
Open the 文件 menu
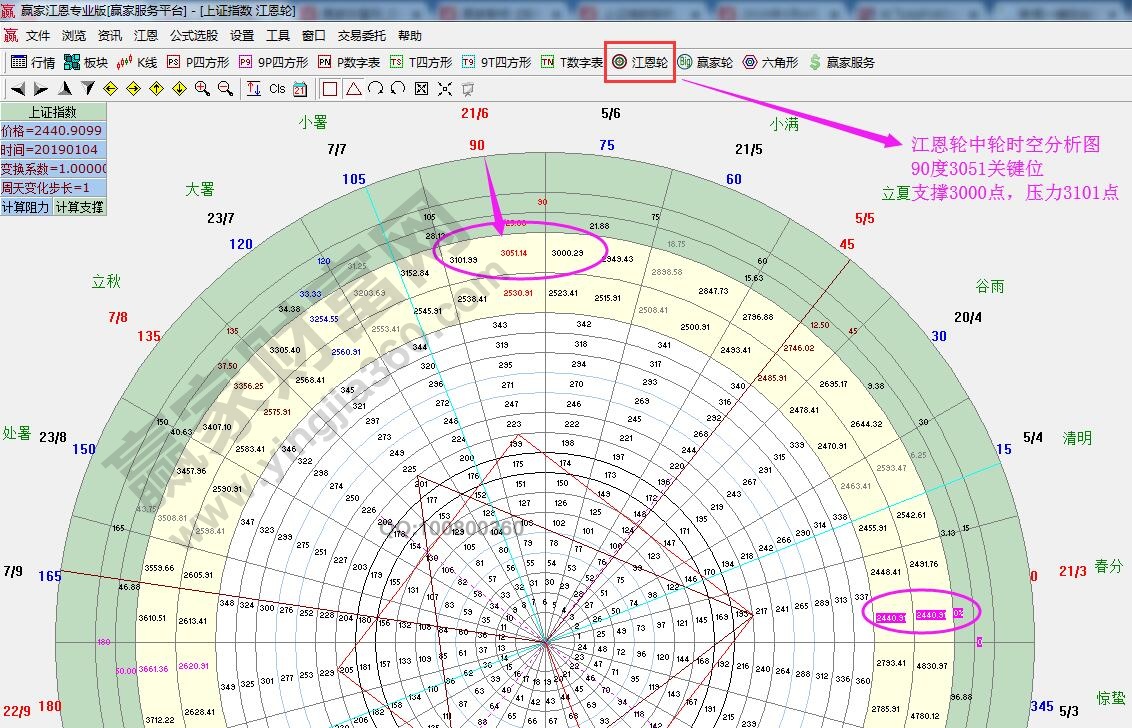[x=38, y=35]
